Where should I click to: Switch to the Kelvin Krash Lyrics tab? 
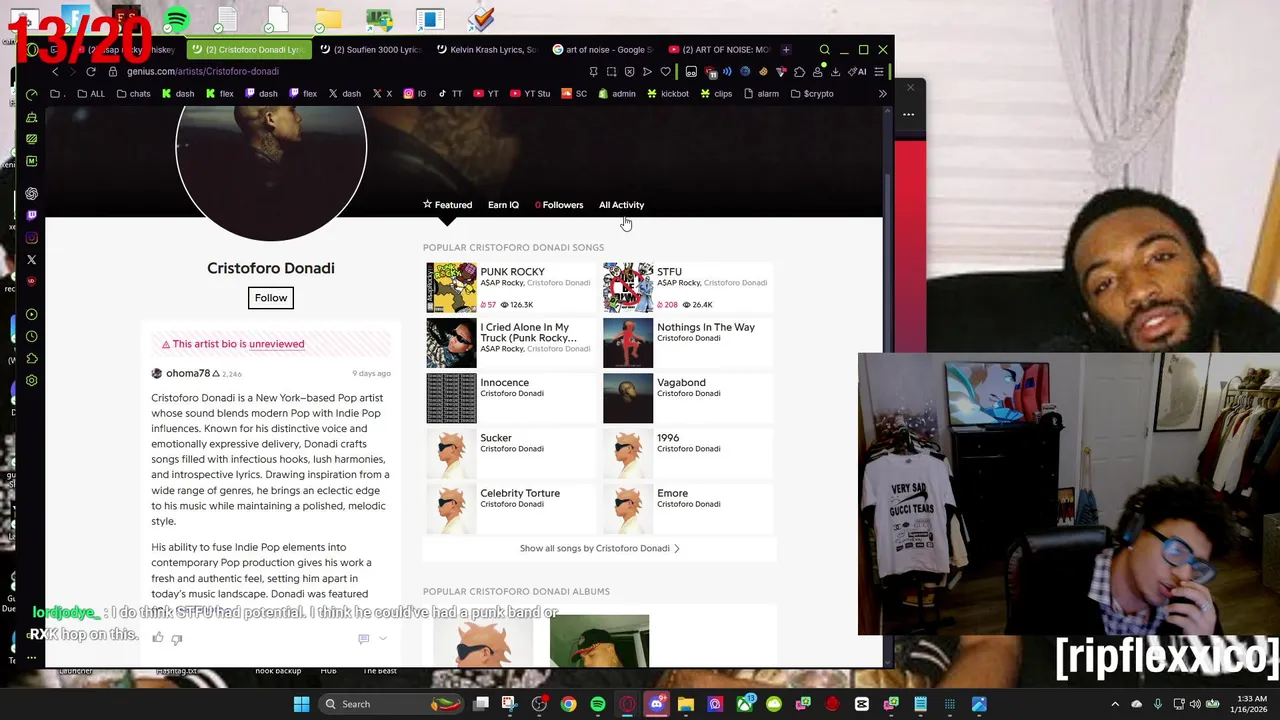pyautogui.click(x=487, y=49)
